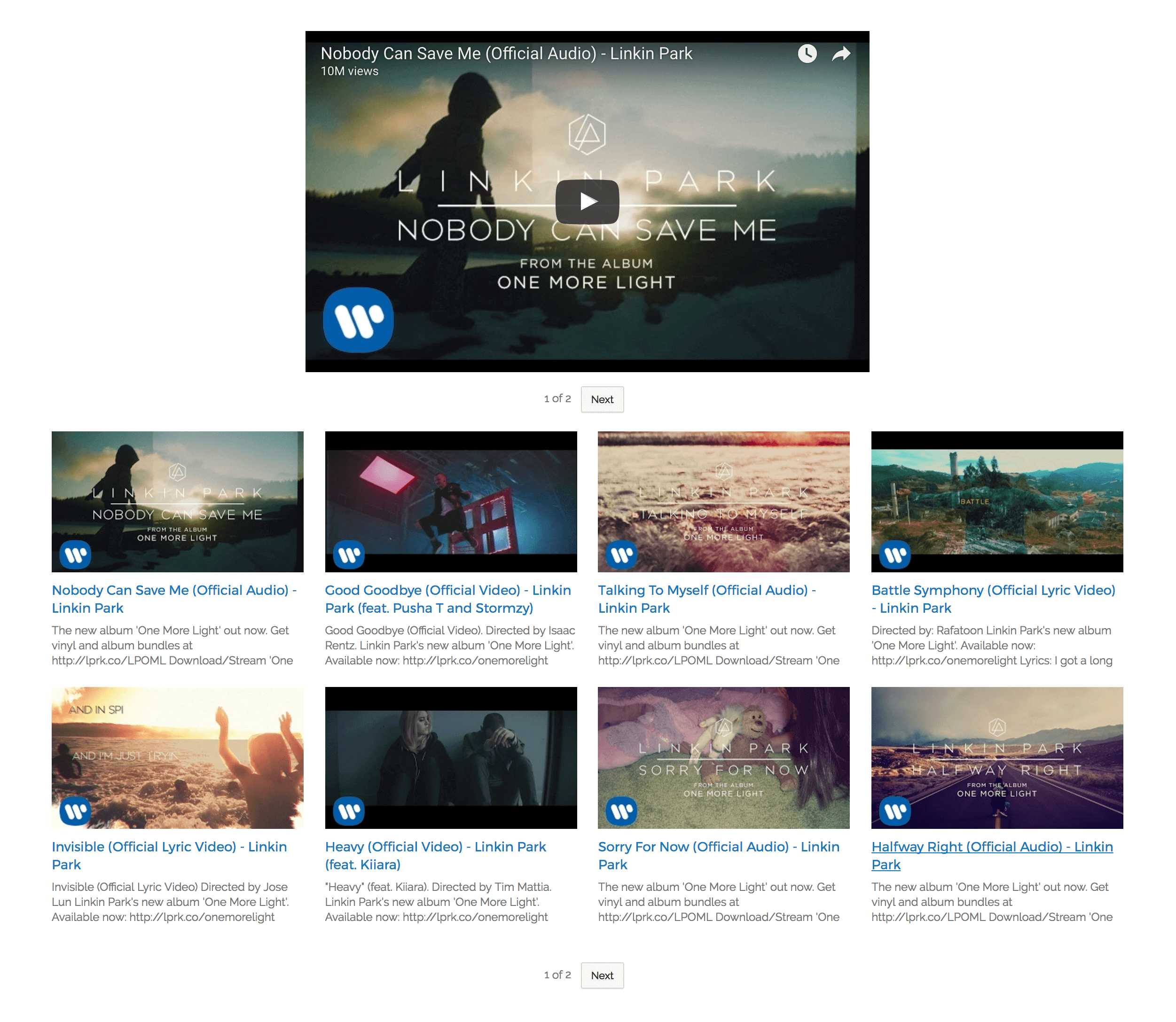Open the Invisible lyric video thumbnail
Viewport: 1176px width, 1022px height.
(178, 757)
